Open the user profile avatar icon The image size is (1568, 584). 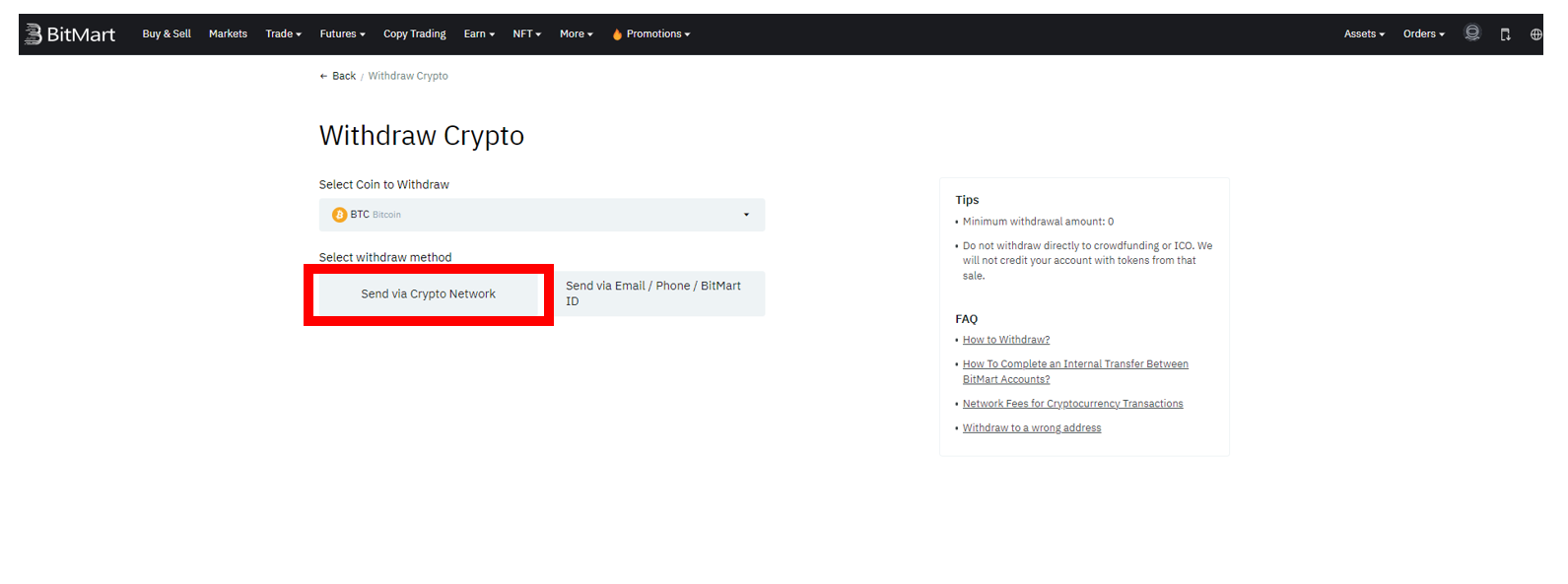point(1472,33)
